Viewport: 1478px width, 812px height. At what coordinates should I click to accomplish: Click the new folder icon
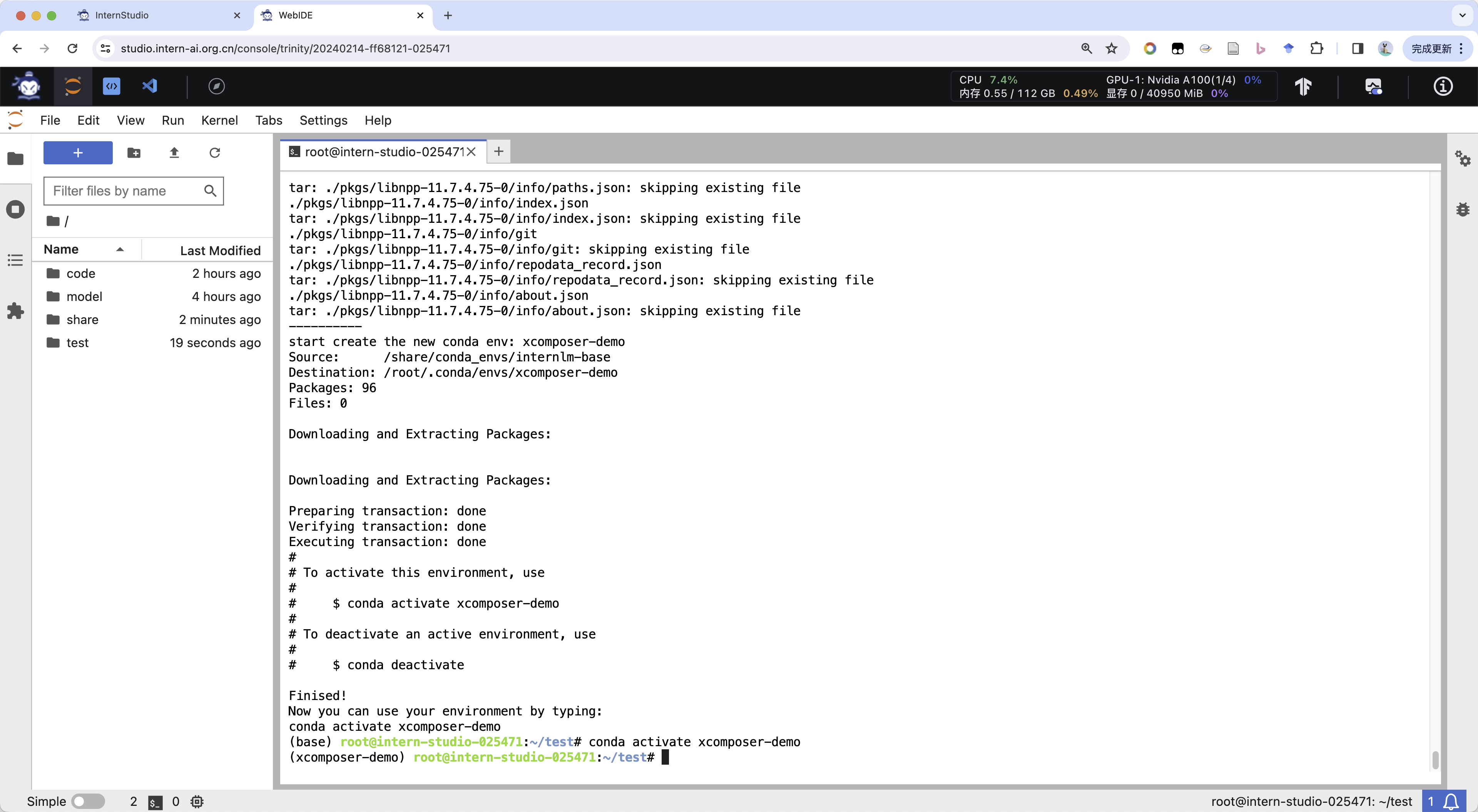point(134,153)
